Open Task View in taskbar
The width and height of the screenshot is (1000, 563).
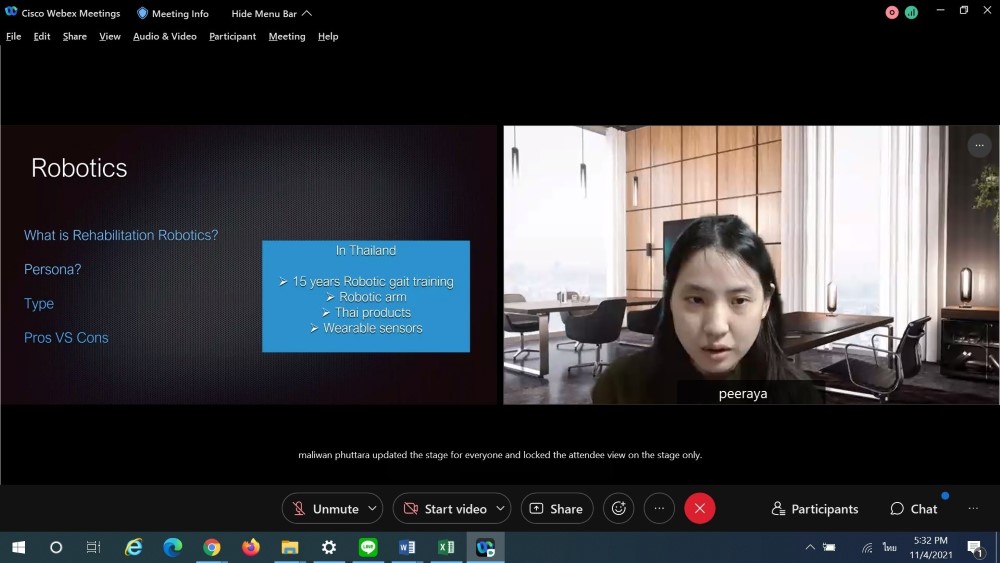[93, 547]
